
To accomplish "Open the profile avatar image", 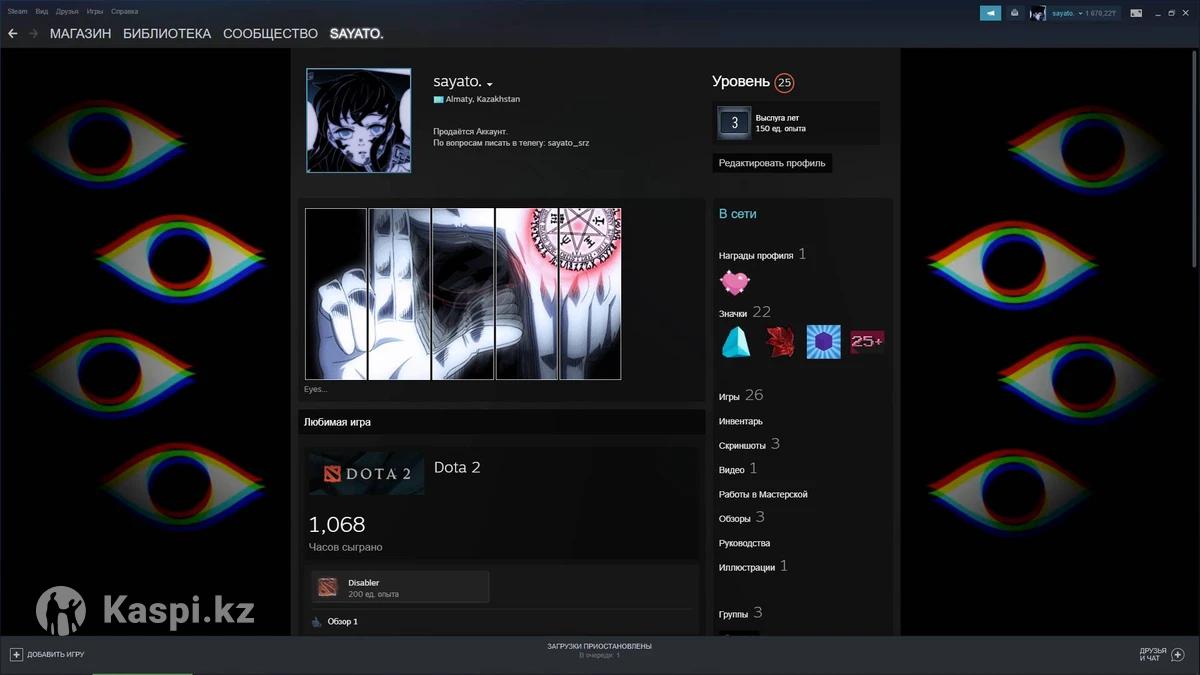I will point(358,121).
